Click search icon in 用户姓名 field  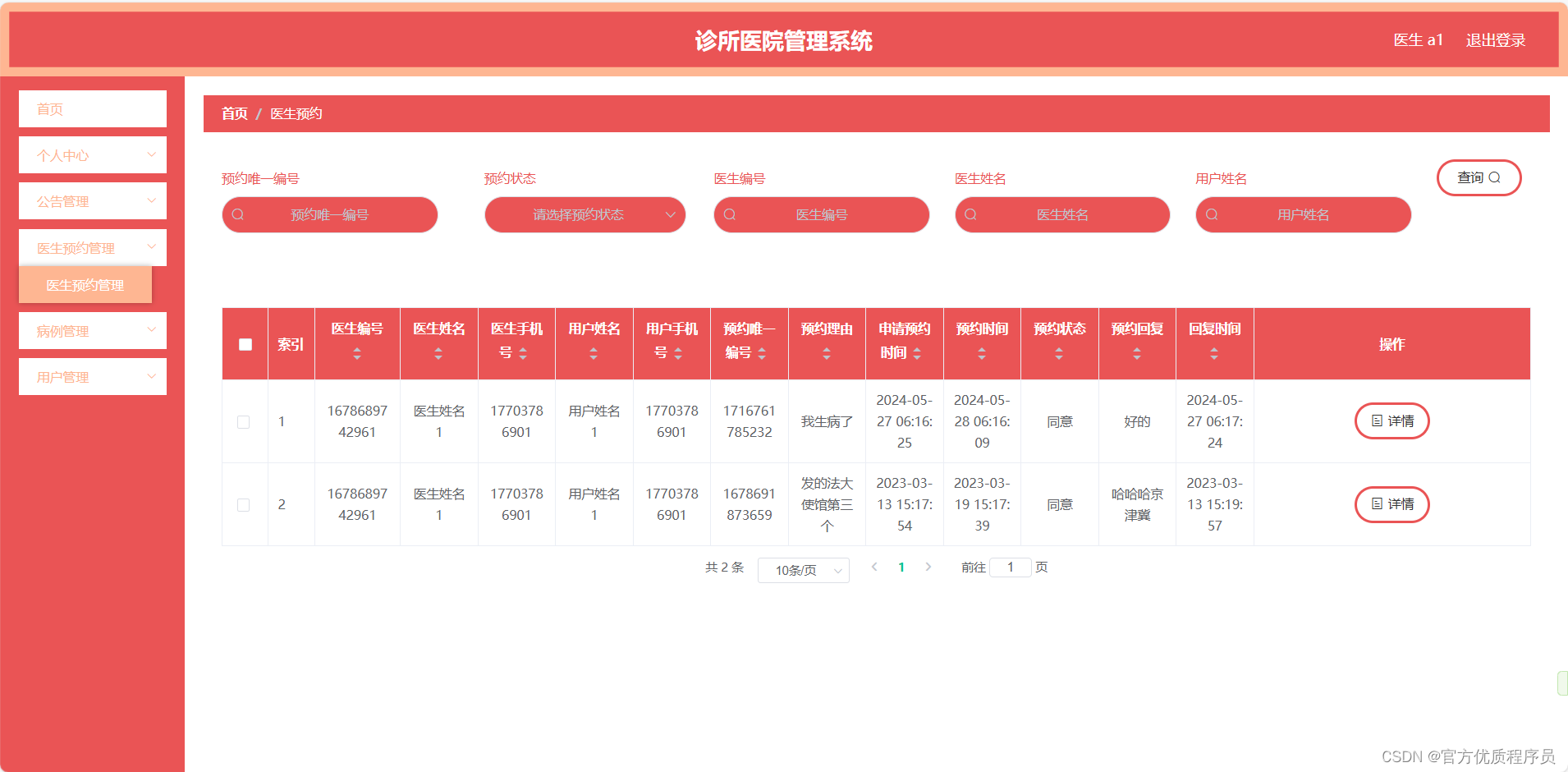[1212, 214]
